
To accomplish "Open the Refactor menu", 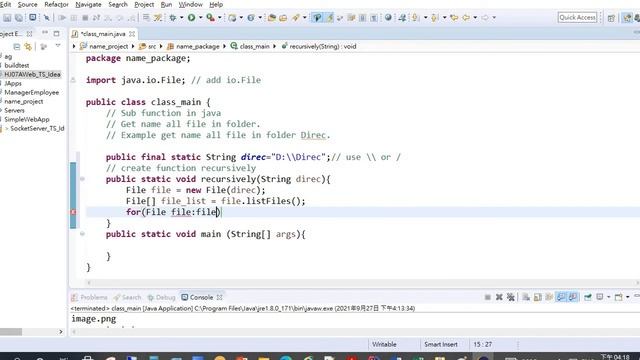I will 56,4.
